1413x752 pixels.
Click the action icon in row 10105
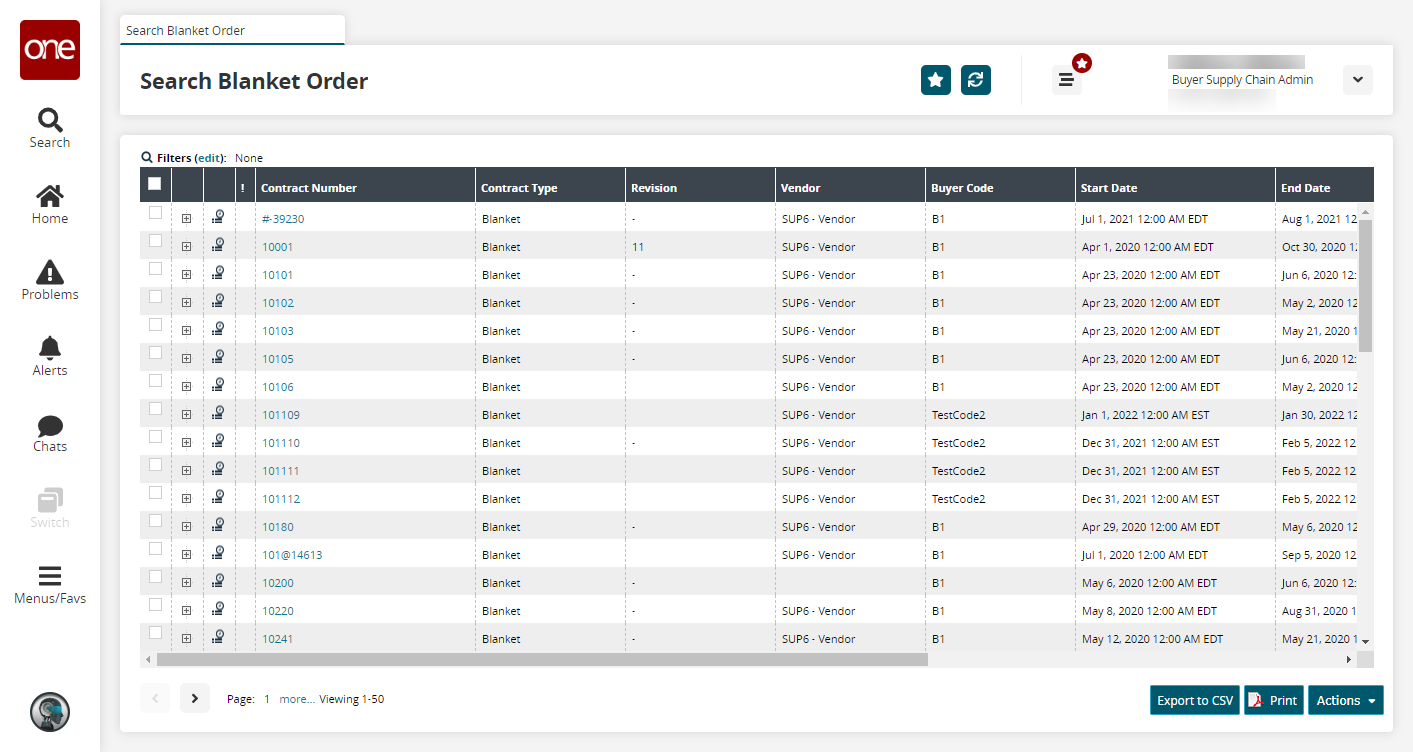pos(218,358)
